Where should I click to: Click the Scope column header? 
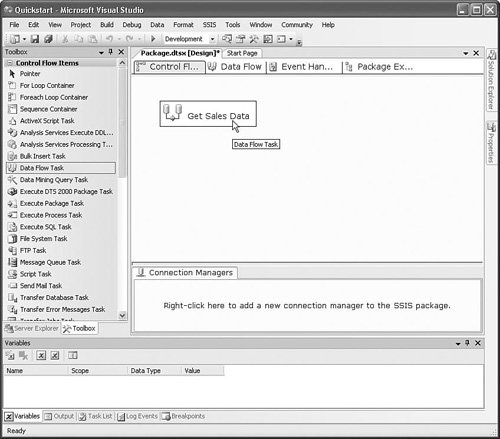click(x=98, y=371)
